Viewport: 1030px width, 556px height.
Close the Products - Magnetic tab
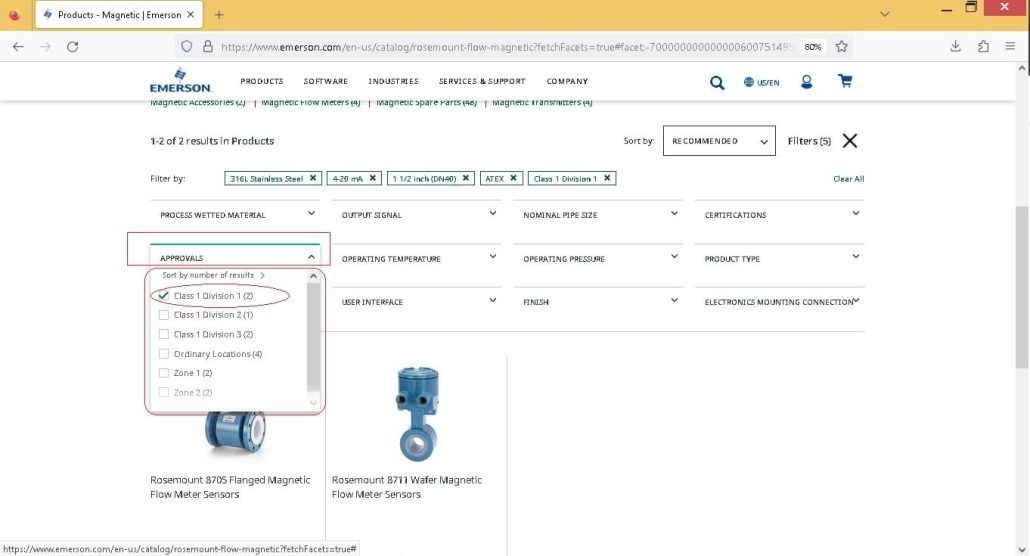point(190,14)
